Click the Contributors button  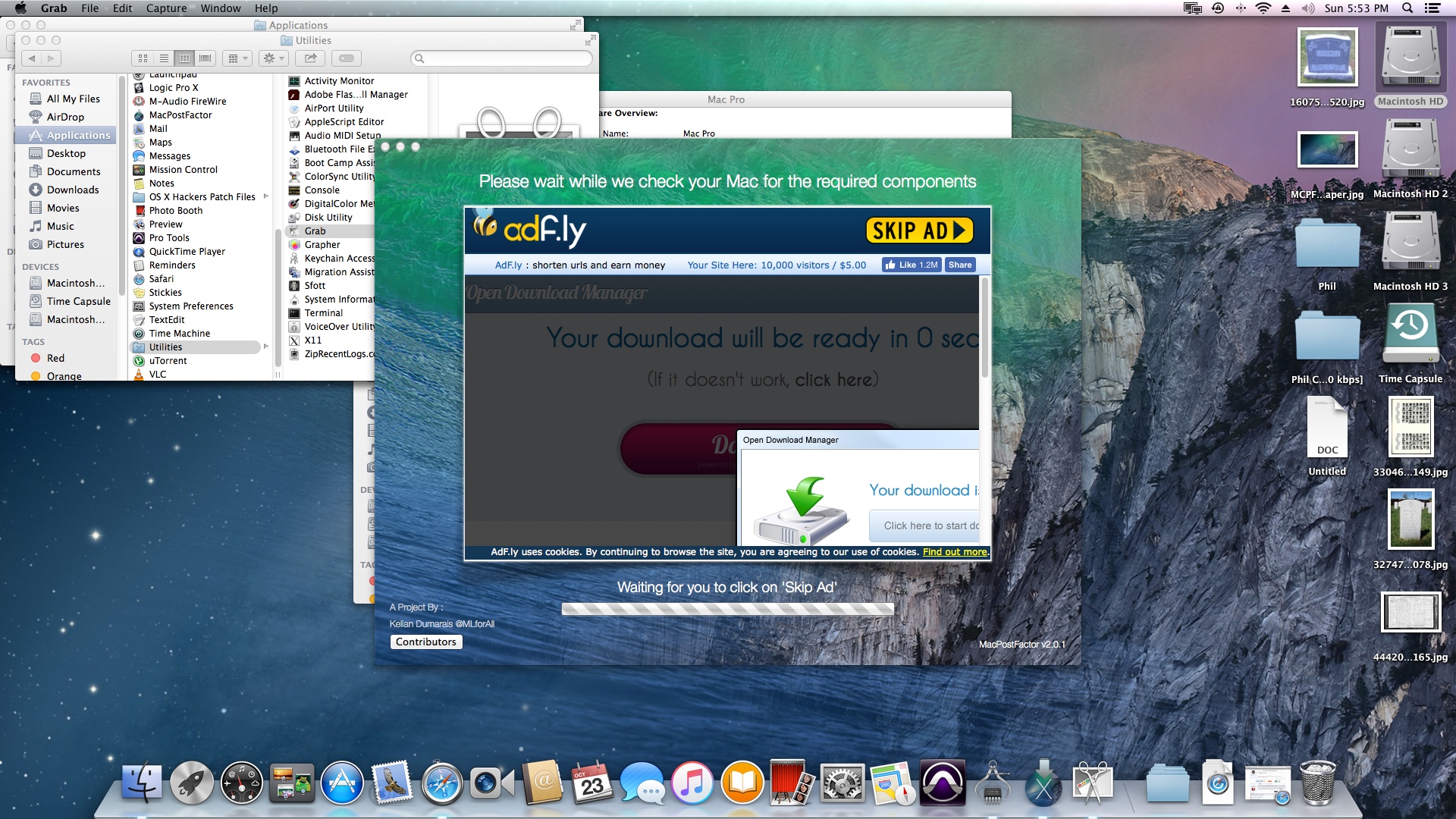[x=425, y=642]
